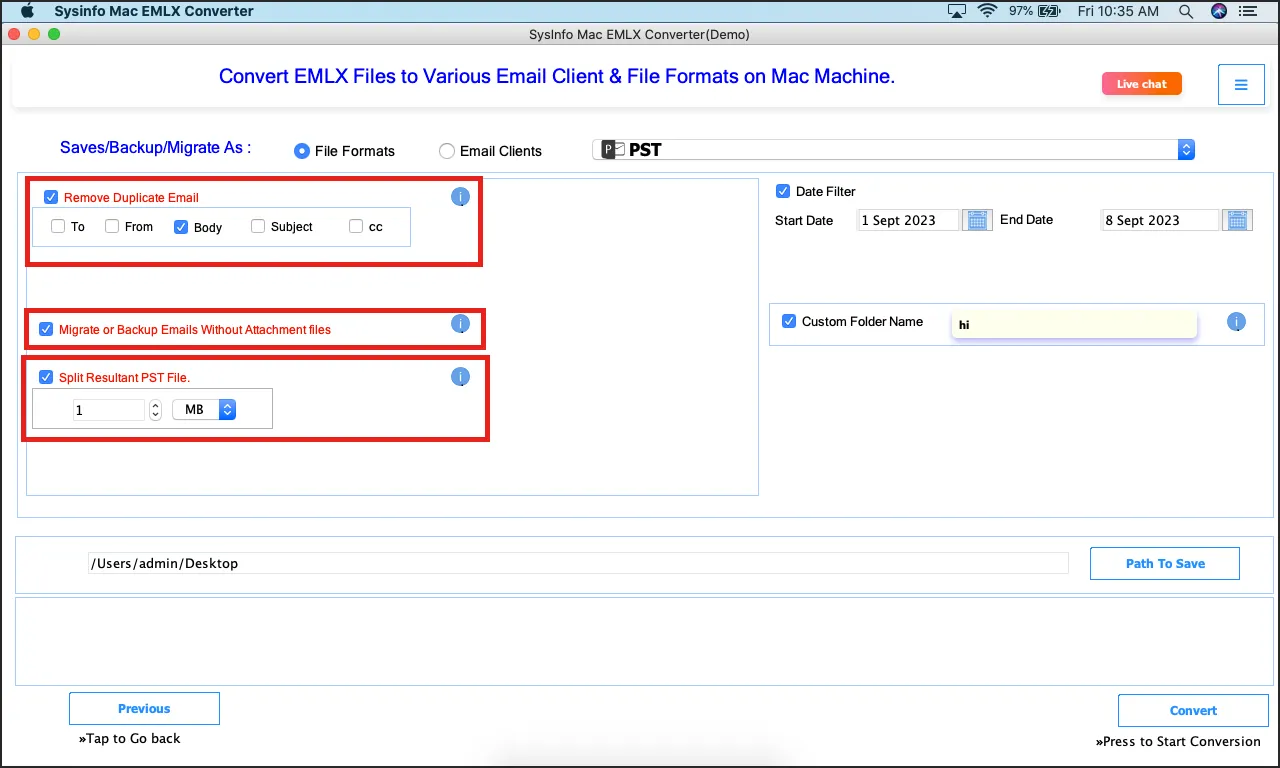Launch Siri from the menu bar
This screenshot has width=1280, height=768.
click(x=1218, y=11)
